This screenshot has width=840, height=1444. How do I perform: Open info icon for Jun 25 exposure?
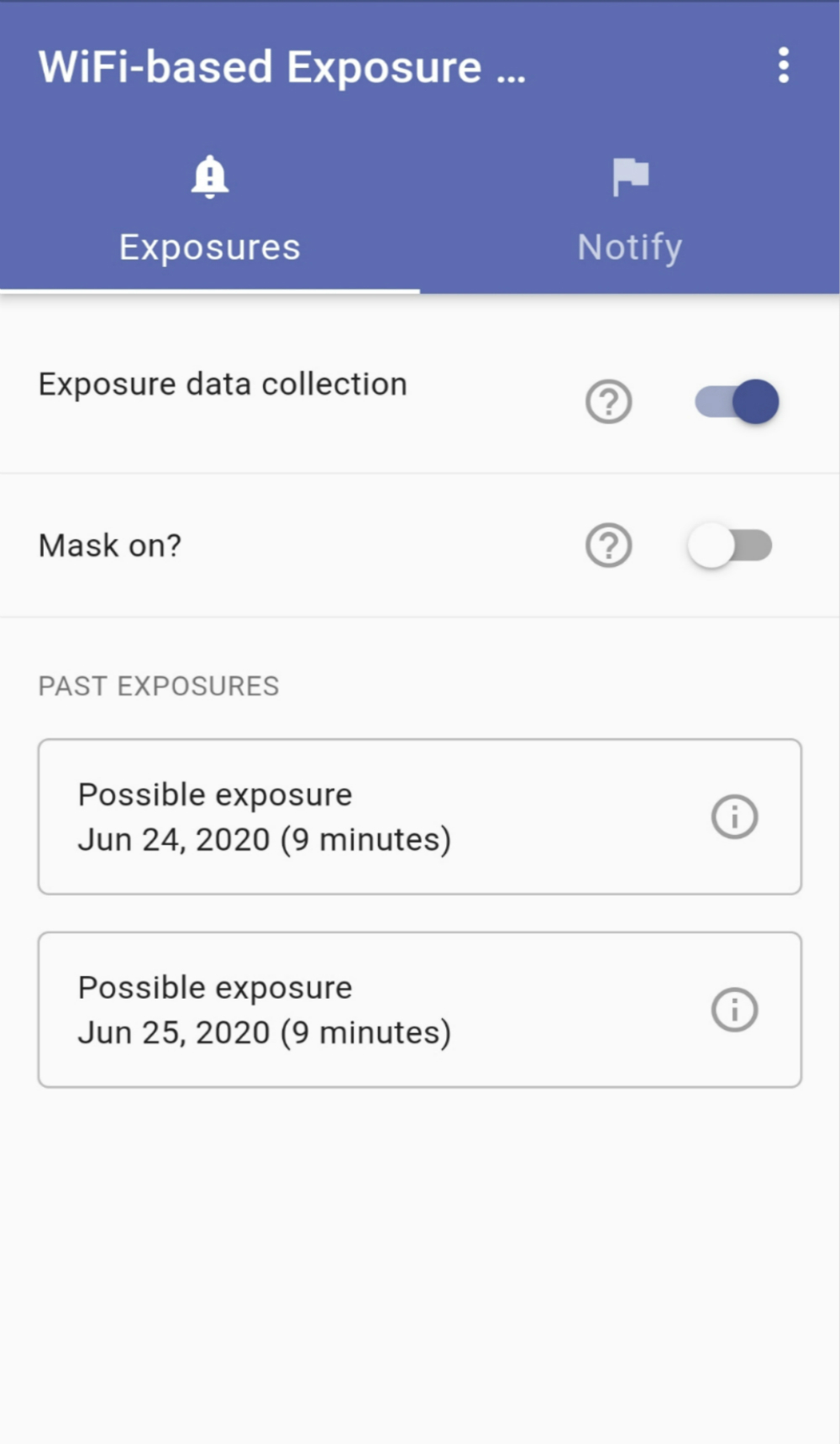click(x=734, y=1010)
